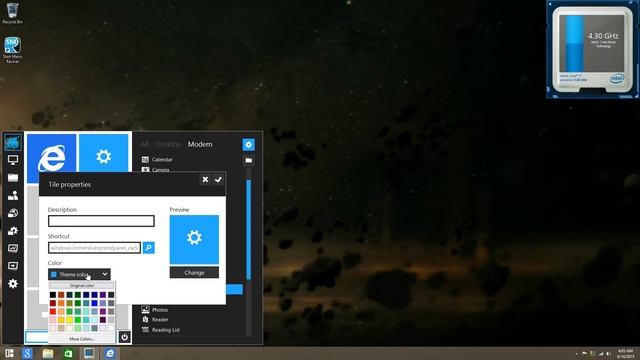This screenshot has width=640, height=360.
Task: Click the Run icon in the sidebar
Action: click(13, 266)
